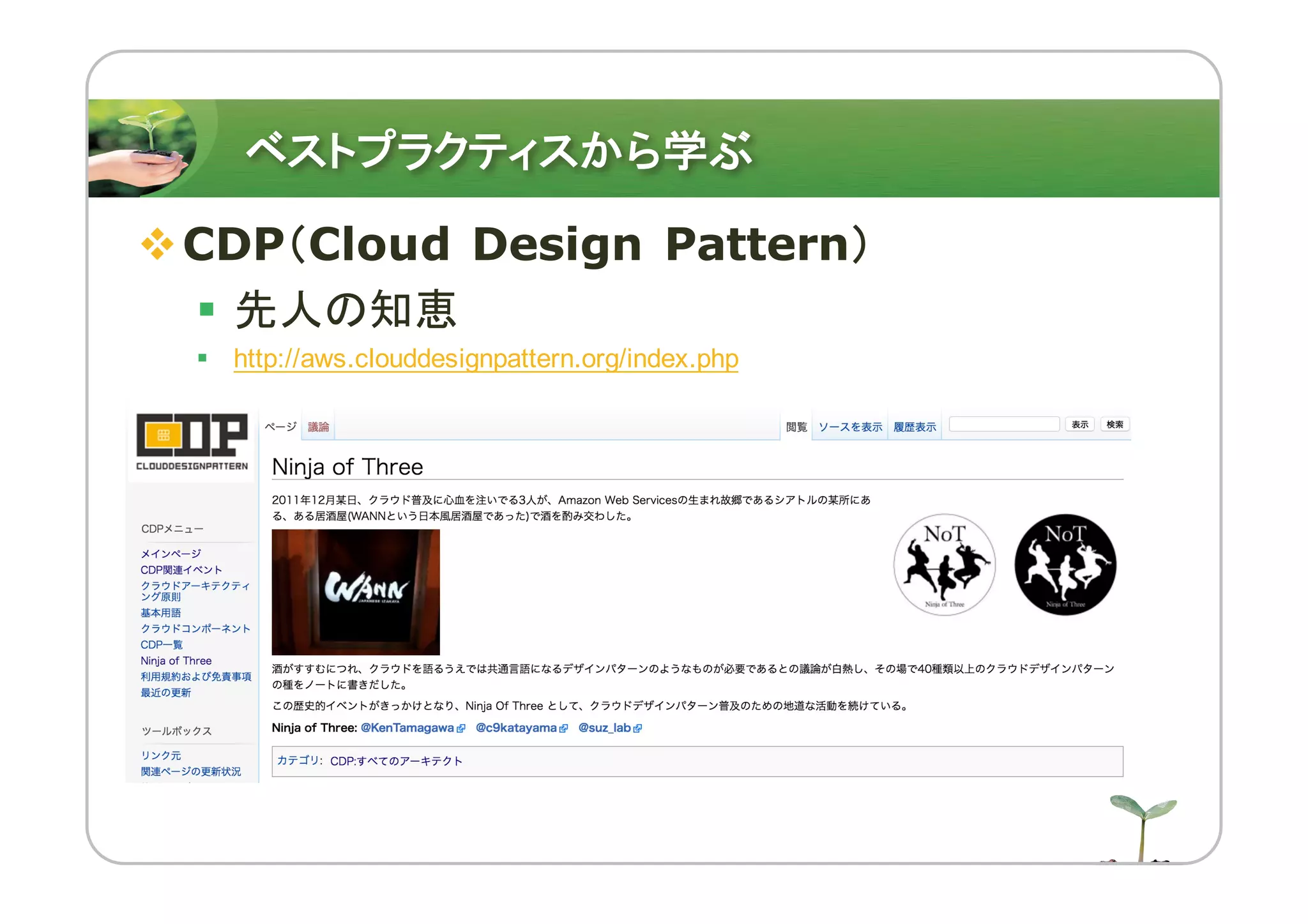
Task: Open the @suz_lab external link
Action: [604, 728]
